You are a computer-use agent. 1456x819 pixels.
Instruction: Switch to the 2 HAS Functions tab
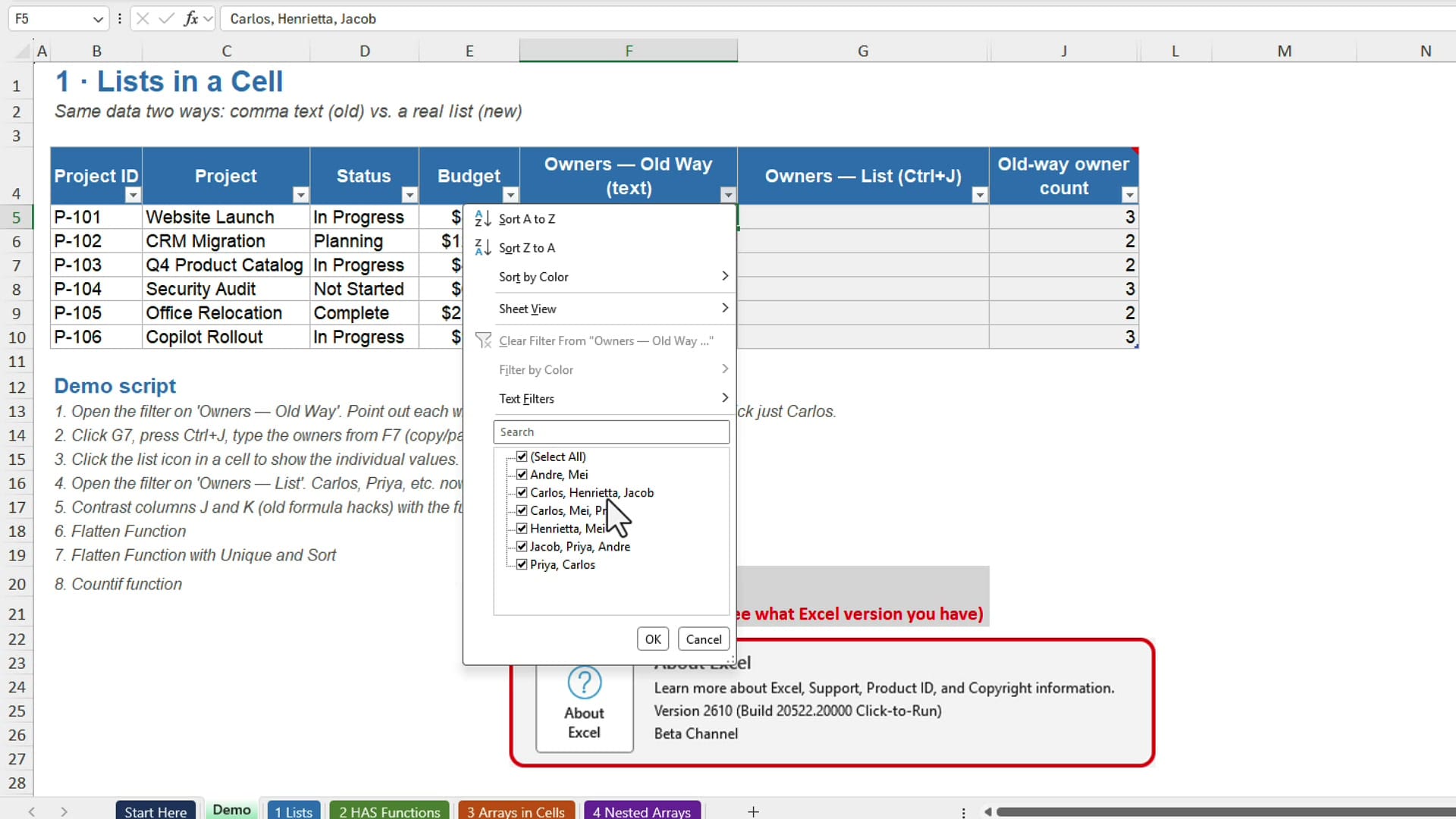click(390, 811)
